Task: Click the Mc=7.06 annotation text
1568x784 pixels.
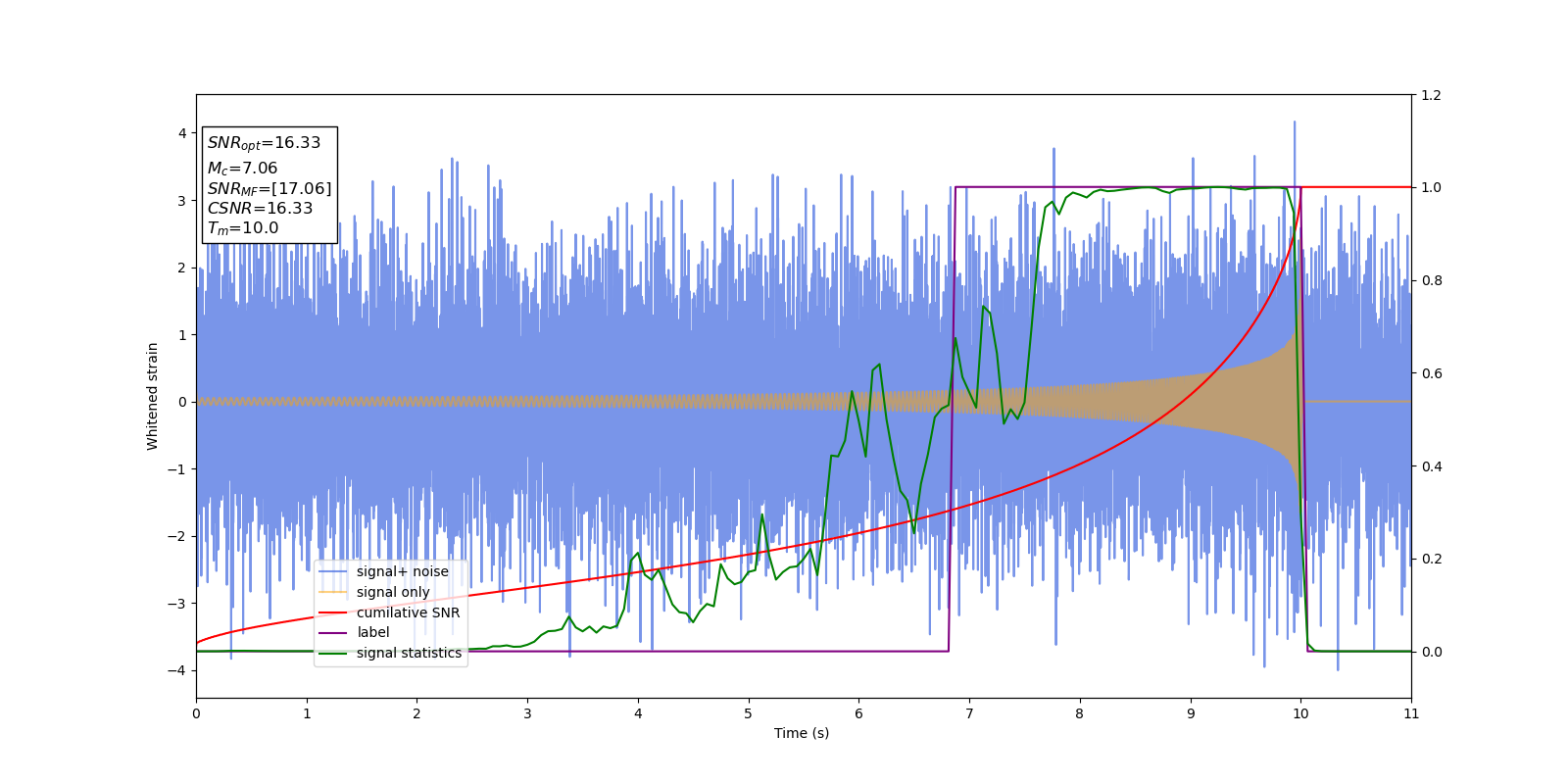Action: click(242, 169)
